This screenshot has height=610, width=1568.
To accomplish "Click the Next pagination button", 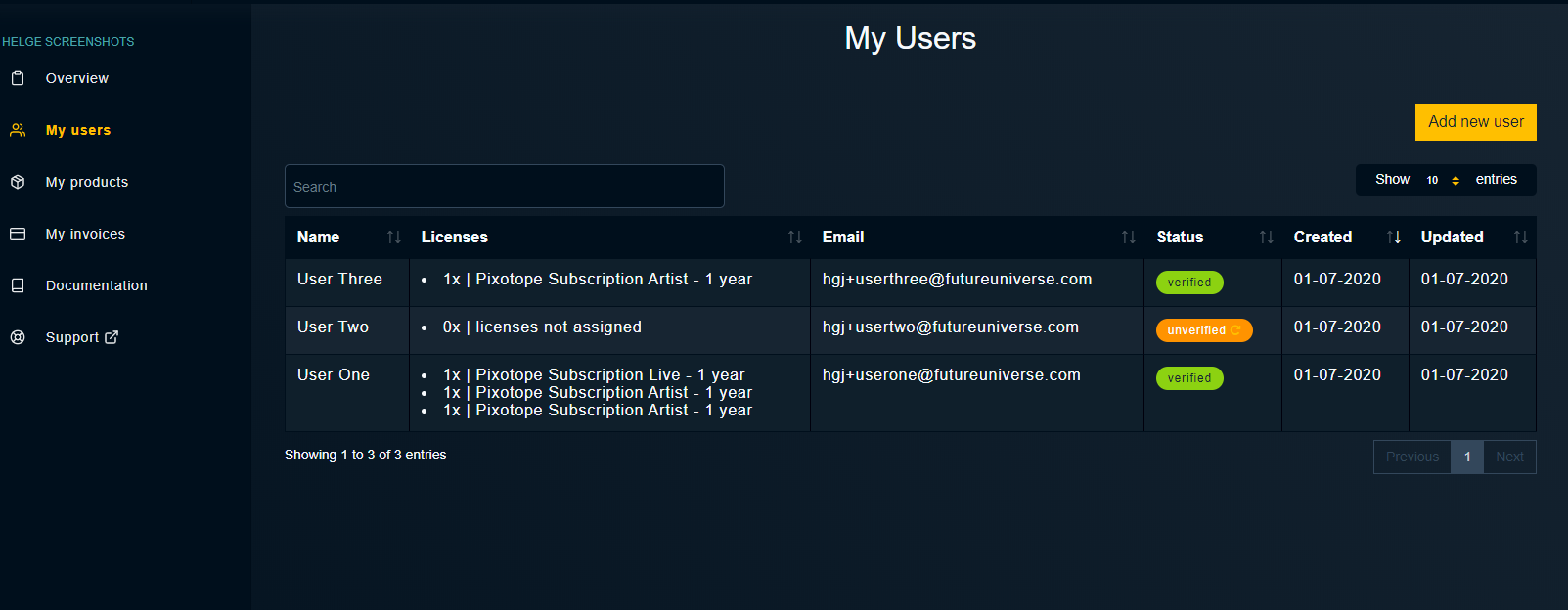I will click(1509, 457).
